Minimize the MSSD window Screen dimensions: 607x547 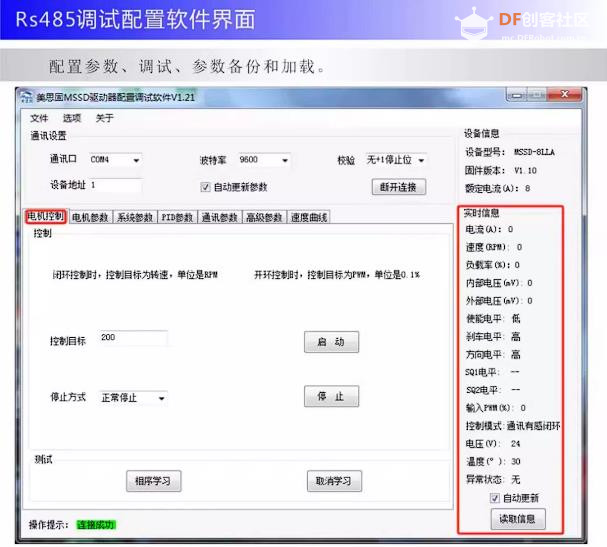[516, 95]
